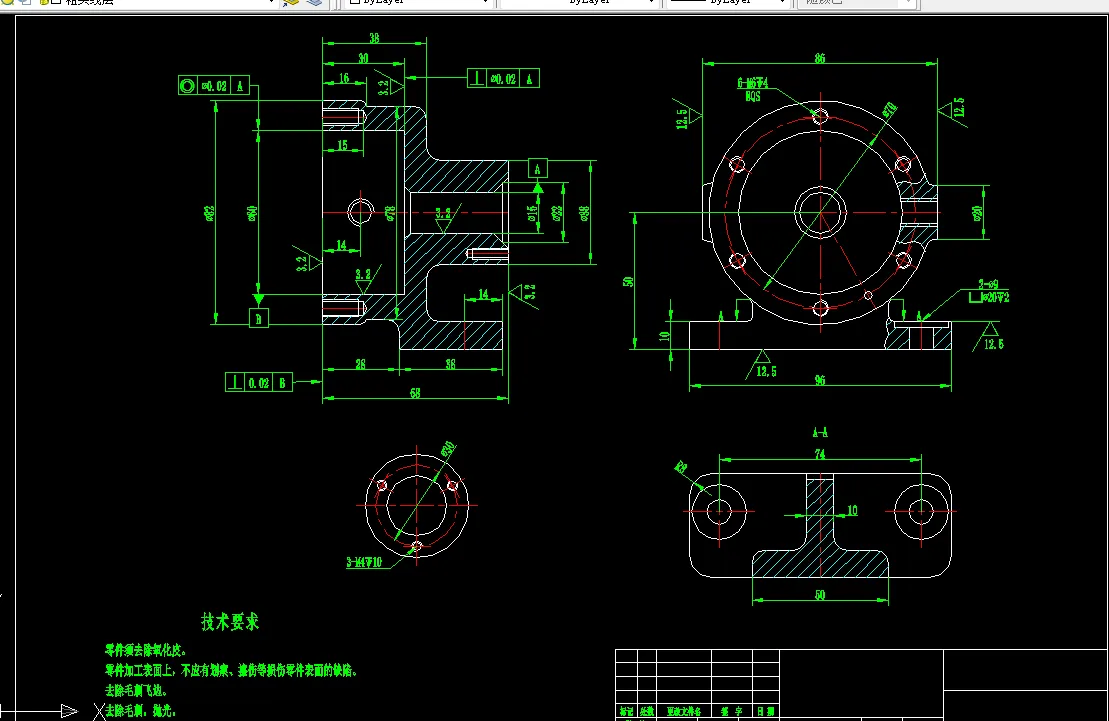Select the 30 dimension text
The width and height of the screenshot is (1109, 721).
pos(363,58)
